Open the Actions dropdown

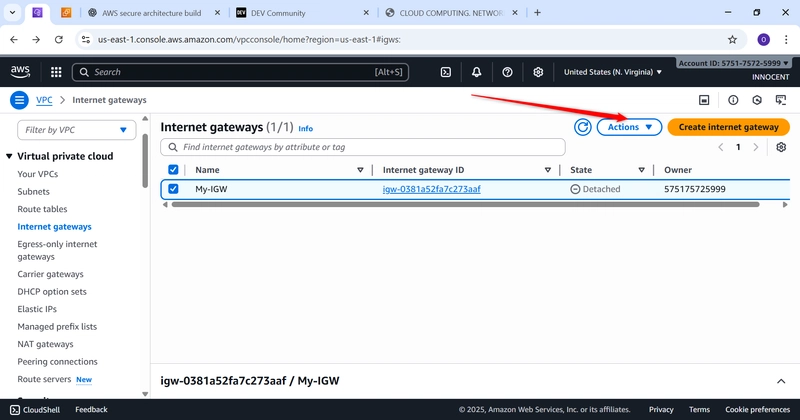(x=629, y=127)
